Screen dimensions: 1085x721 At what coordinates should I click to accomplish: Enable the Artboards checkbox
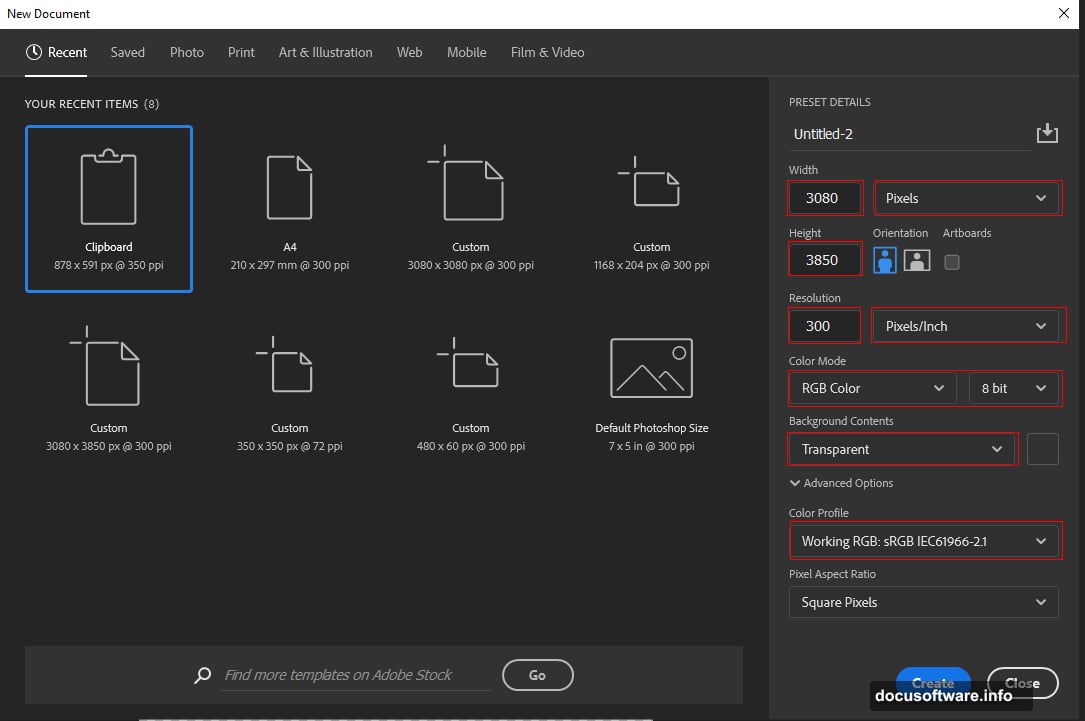952,262
